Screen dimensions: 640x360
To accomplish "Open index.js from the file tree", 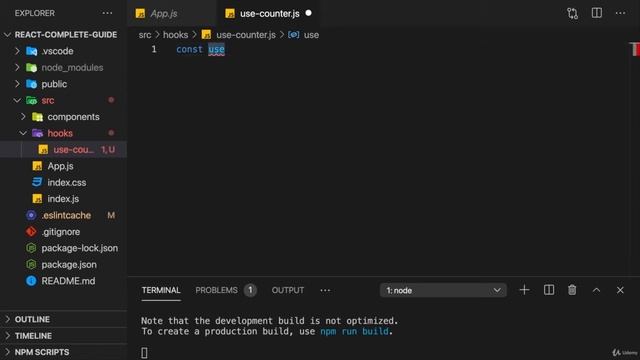I will pos(63,199).
